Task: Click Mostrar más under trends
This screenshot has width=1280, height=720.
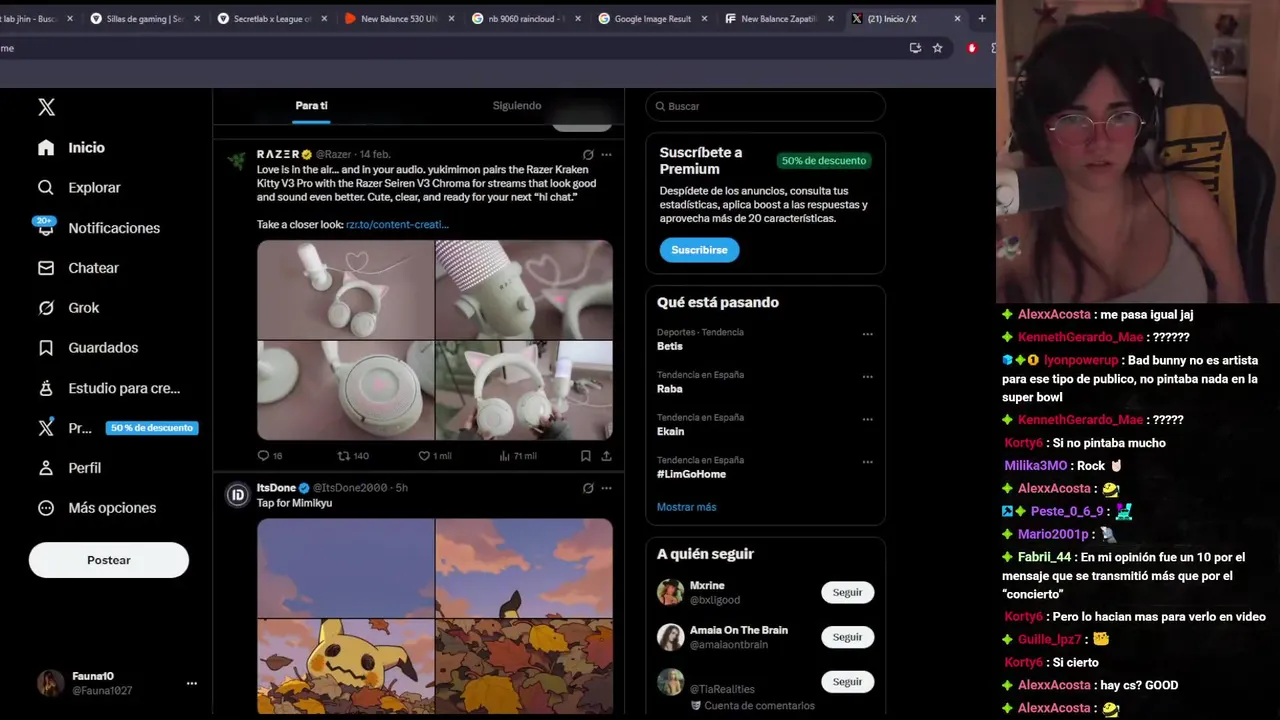Action: coord(686,507)
